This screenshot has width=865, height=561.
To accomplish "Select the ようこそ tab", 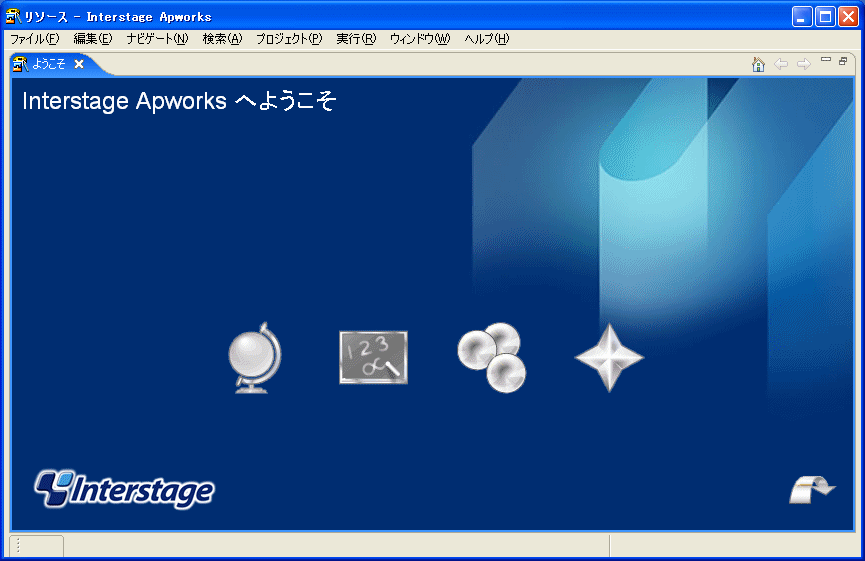I will point(49,64).
